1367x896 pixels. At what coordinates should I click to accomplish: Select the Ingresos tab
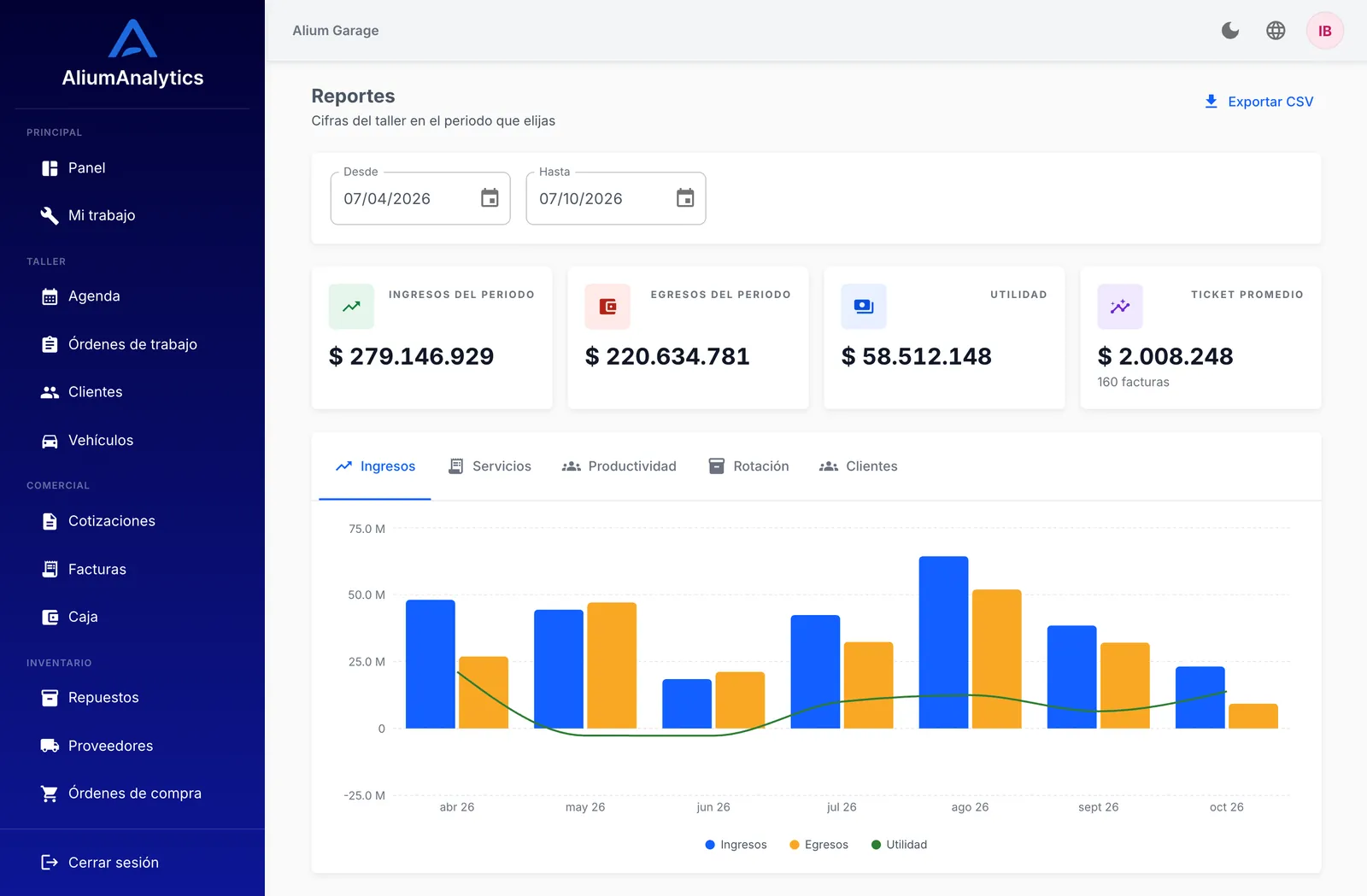tap(375, 466)
